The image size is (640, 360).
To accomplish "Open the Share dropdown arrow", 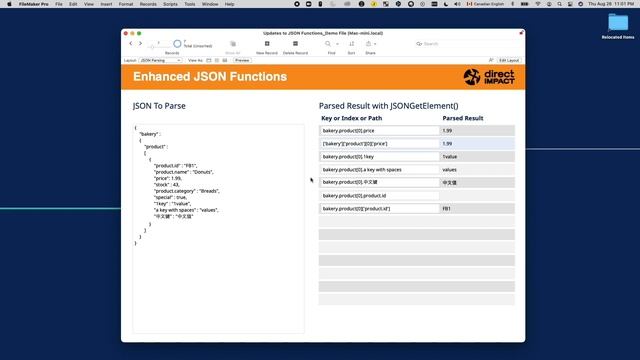I will point(375,44).
